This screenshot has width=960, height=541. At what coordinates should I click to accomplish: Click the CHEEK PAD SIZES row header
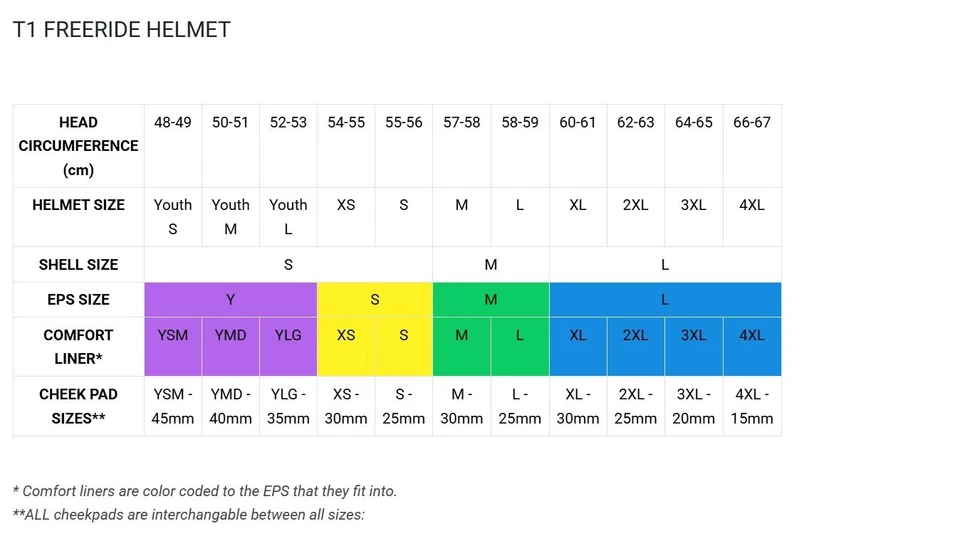coord(78,406)
